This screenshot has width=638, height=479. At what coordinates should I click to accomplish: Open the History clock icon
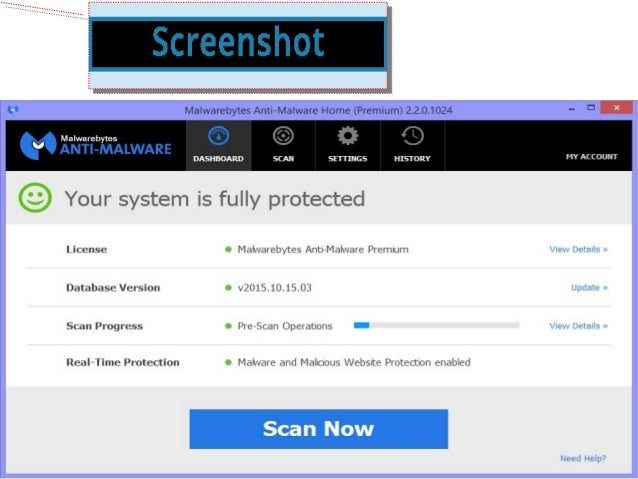click(412, 136)
